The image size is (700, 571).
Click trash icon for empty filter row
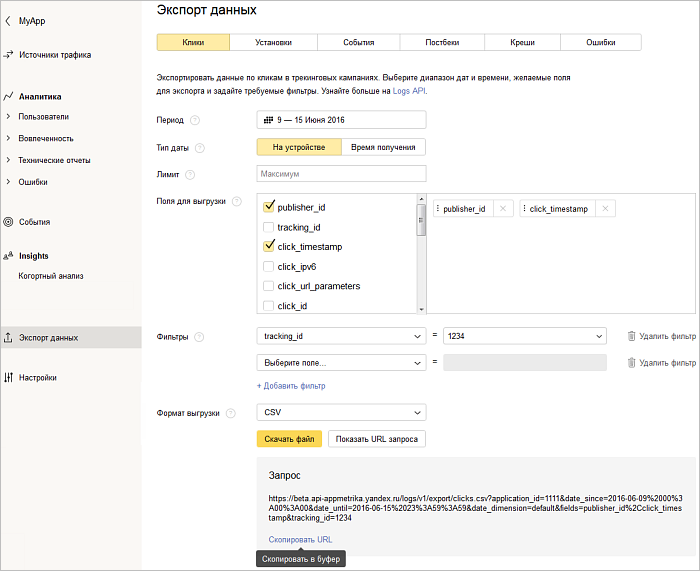tap(631, 363)
